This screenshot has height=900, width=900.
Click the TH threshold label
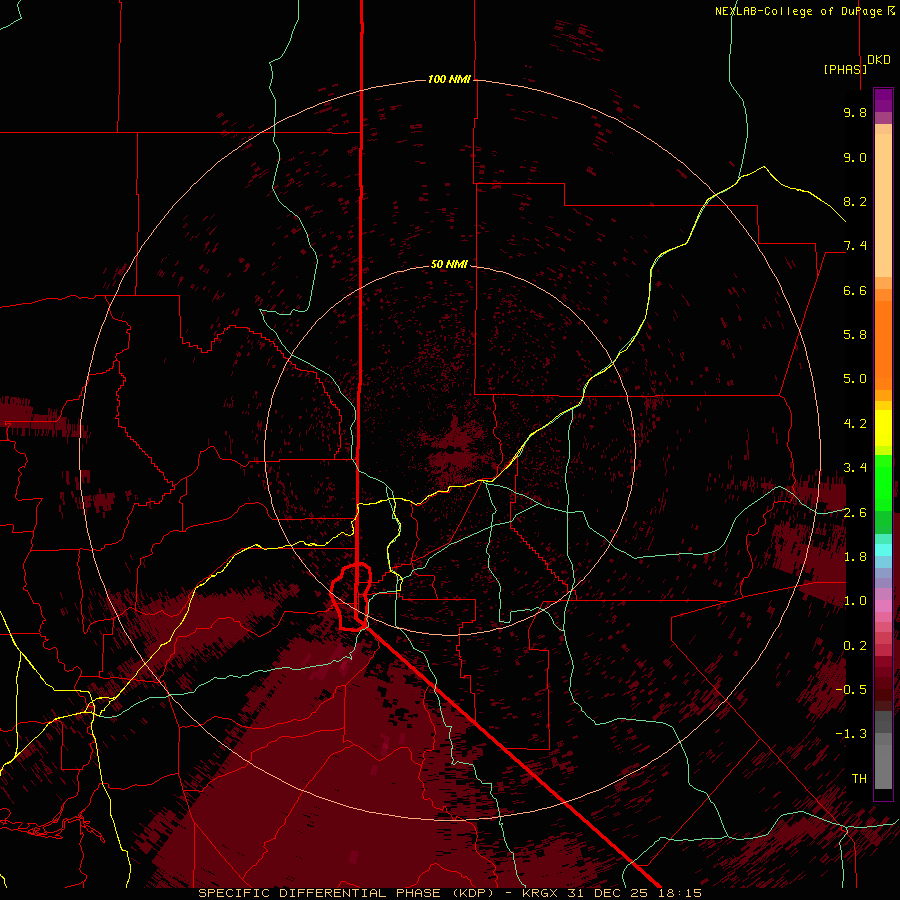[859, 779]
